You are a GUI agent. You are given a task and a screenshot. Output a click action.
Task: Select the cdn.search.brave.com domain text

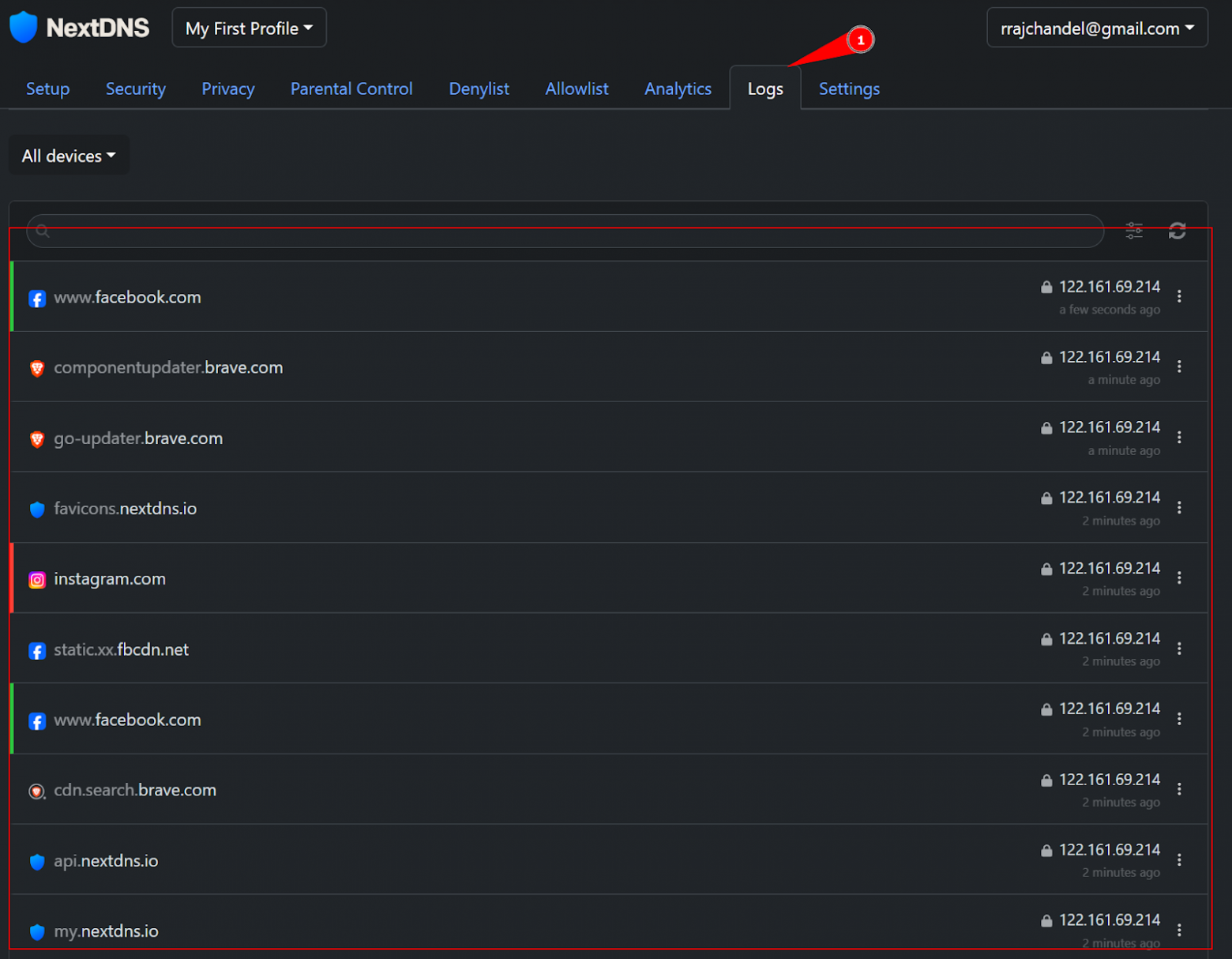pyautogui.click(x=135, y=790)
